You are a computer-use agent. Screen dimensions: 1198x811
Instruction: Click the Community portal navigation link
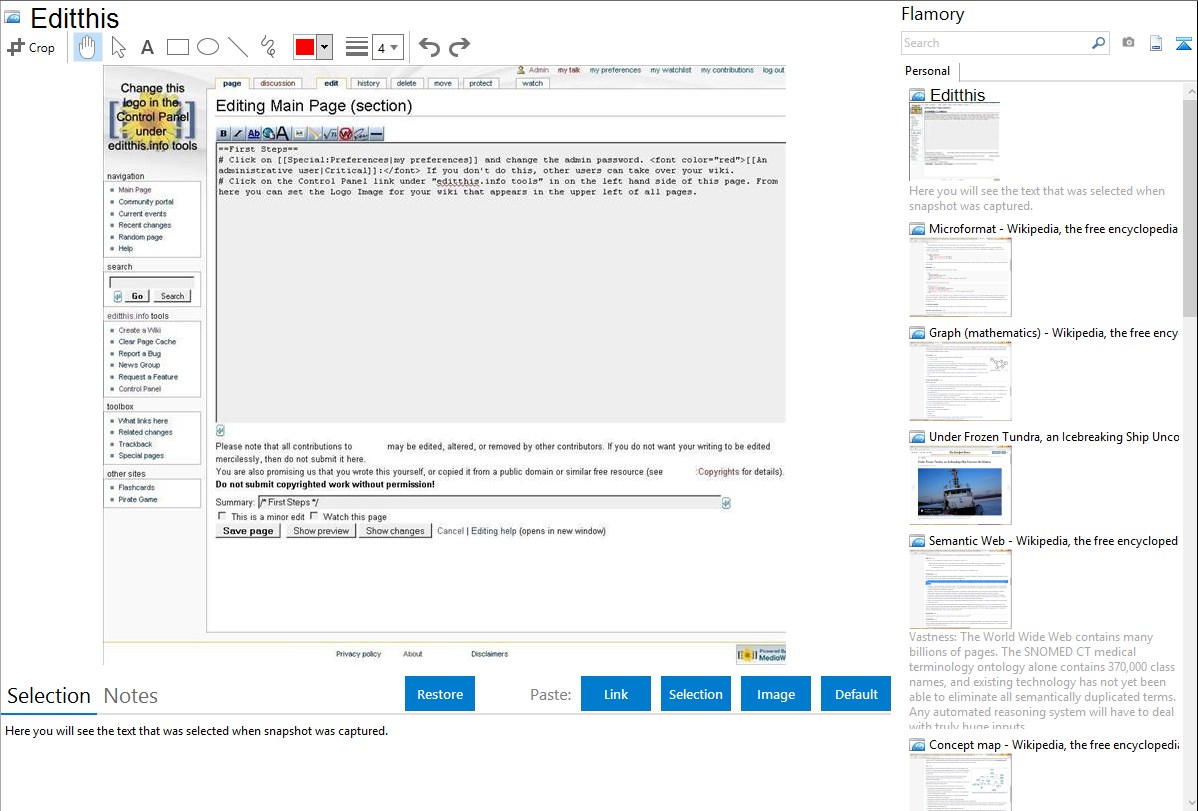146,202
